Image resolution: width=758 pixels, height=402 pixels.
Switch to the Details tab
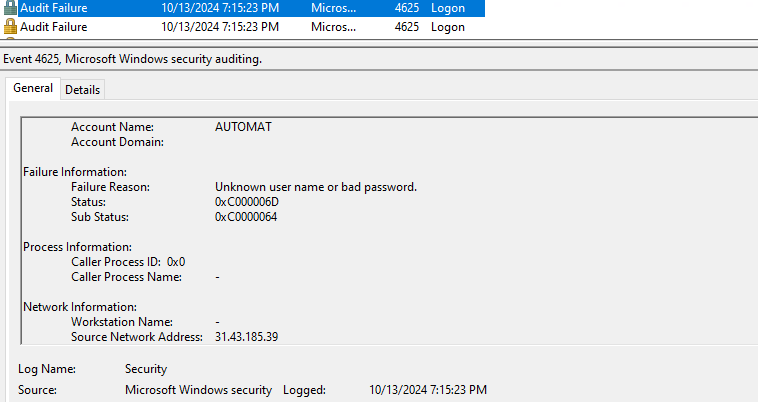click(x=82, y=90)
